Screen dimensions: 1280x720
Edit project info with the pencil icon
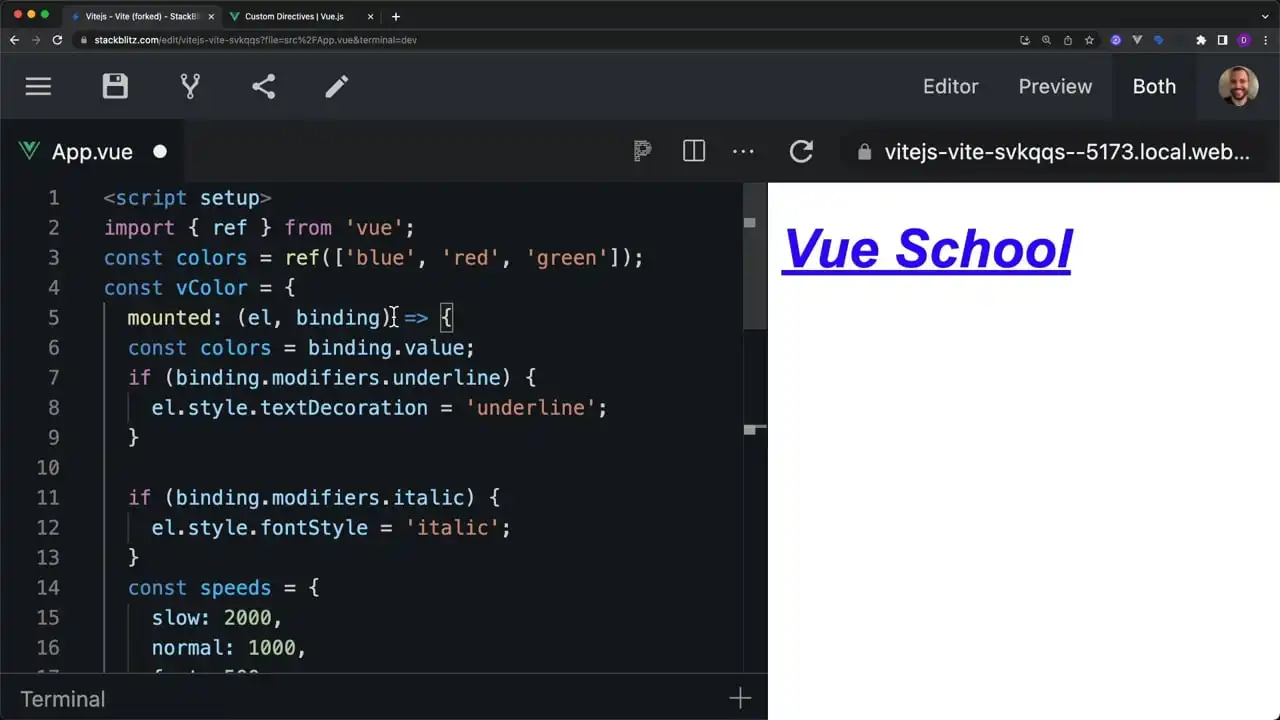coord(337,86)
